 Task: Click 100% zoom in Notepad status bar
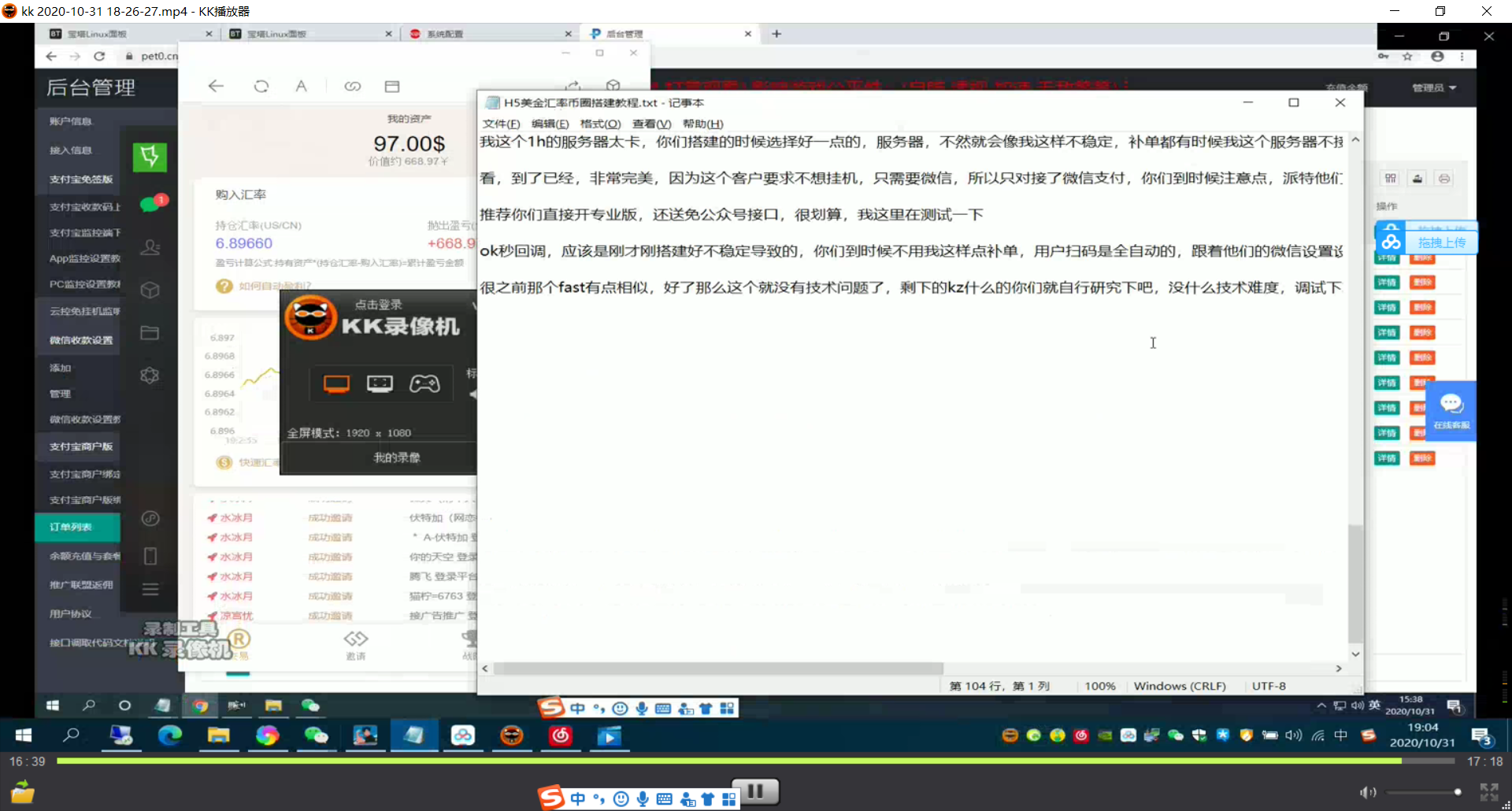click(1100, 686)
